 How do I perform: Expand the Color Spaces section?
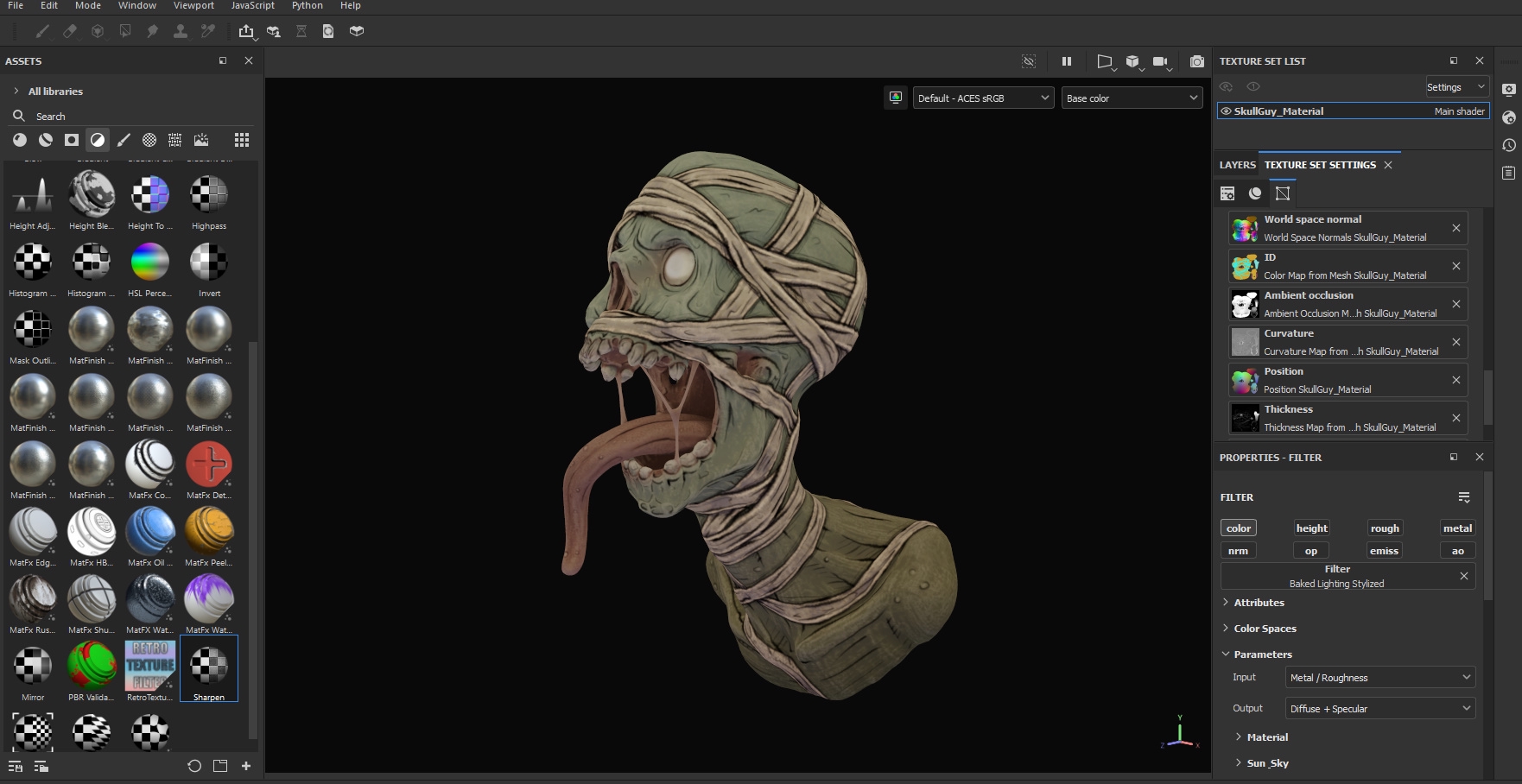1265,629
